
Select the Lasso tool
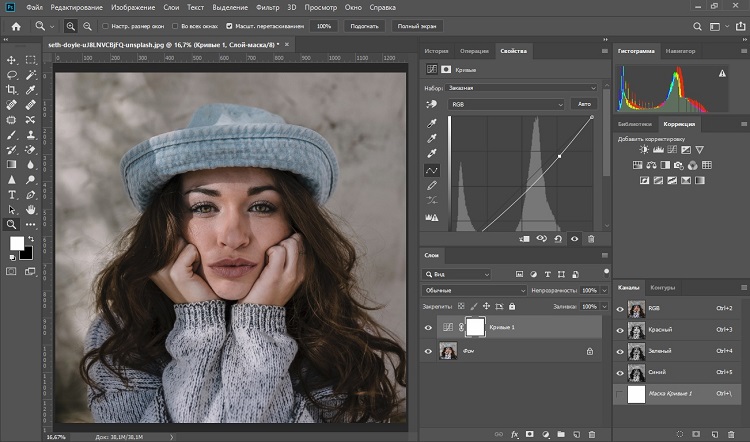click(x=11, y=75)
